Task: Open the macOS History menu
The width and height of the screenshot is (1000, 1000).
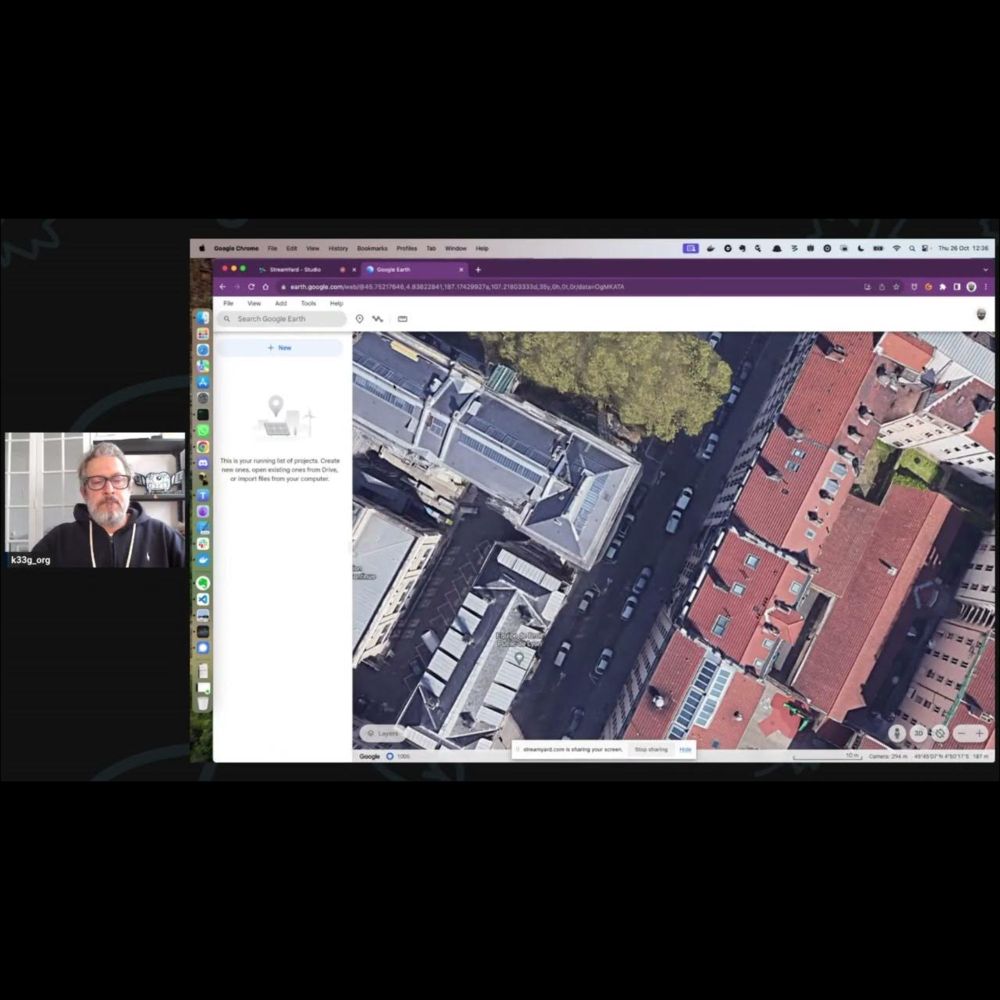Action: coord(338,249)
